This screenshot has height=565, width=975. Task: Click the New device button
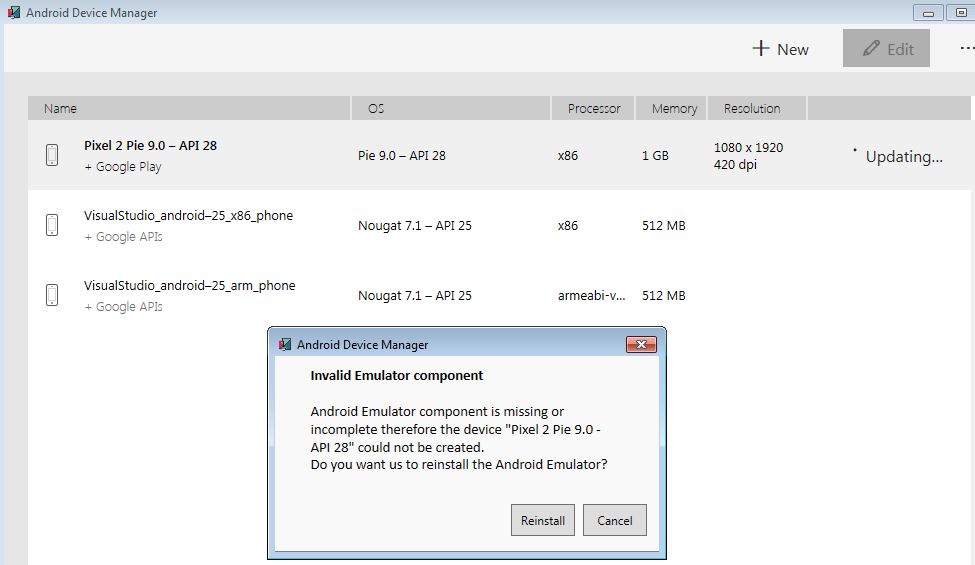pos(780,48)
